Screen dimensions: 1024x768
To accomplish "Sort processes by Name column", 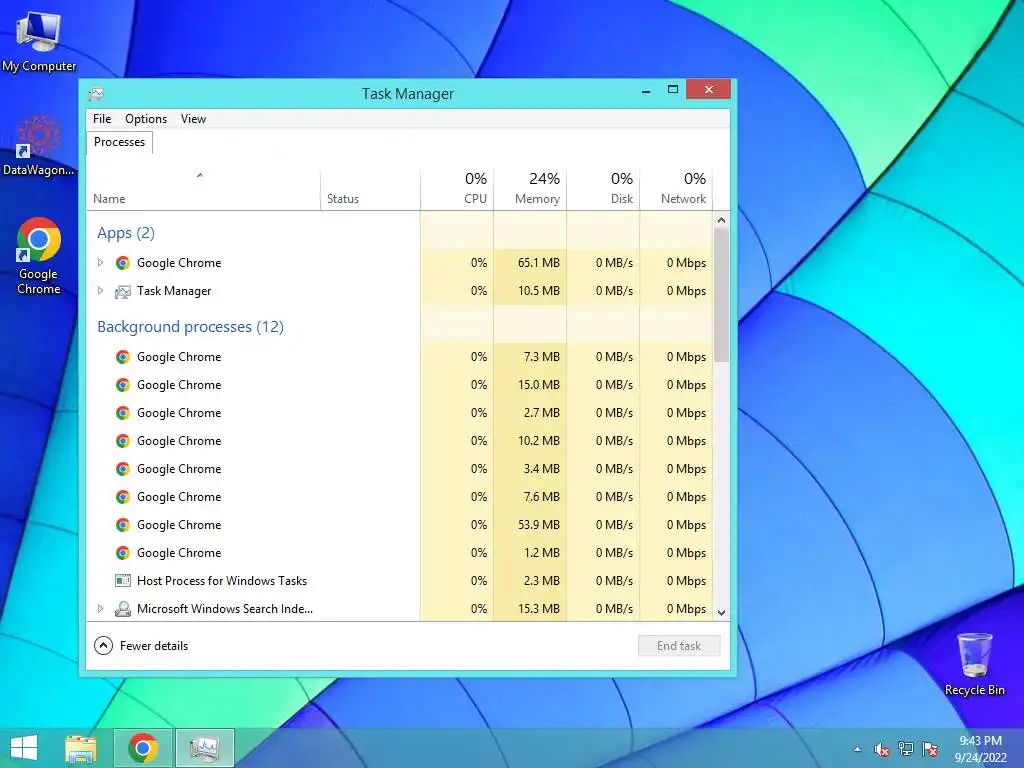I will [x=203, y=189].
